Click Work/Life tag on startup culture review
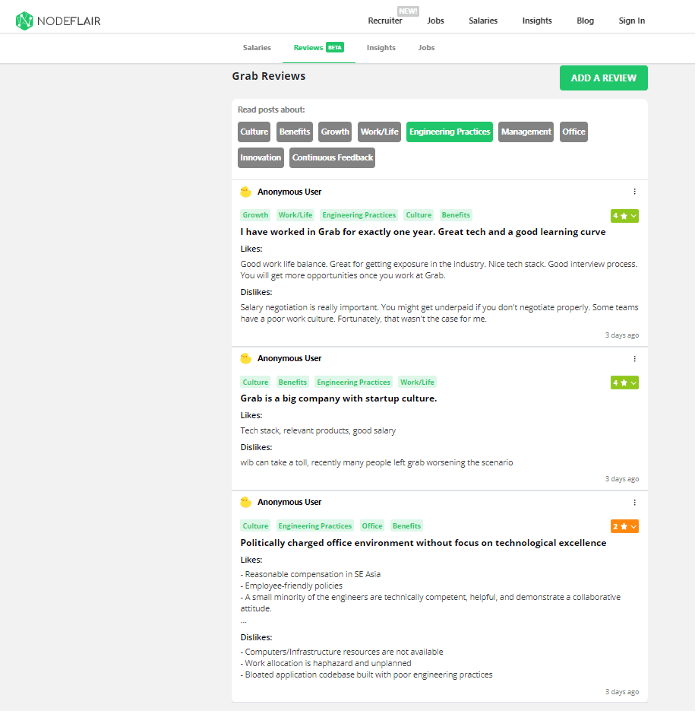This screenshot has height=712, width=696. [x=417, y=382]
